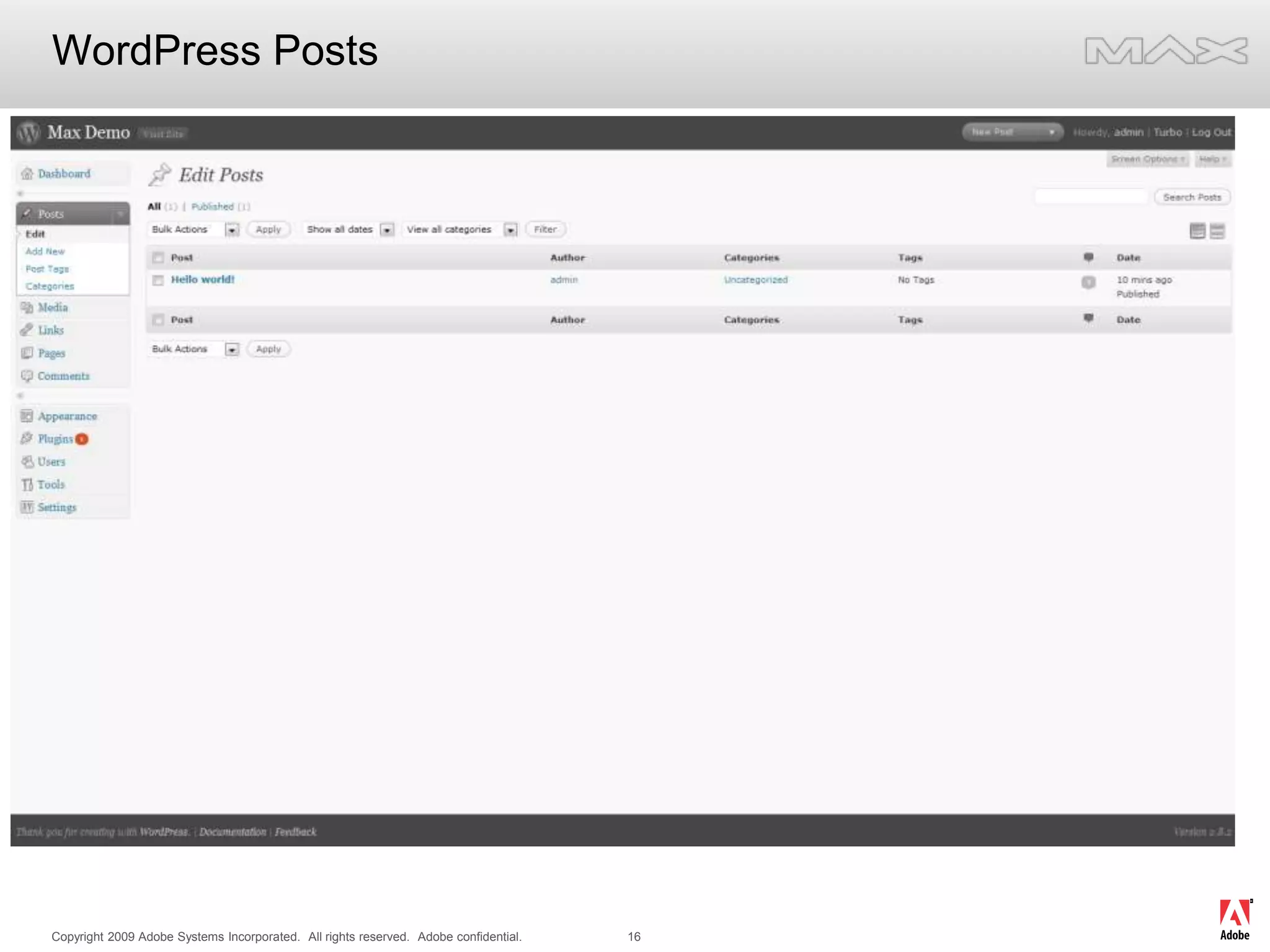Click the Turbo link
1270x952 pixels.
point(1167,132)
